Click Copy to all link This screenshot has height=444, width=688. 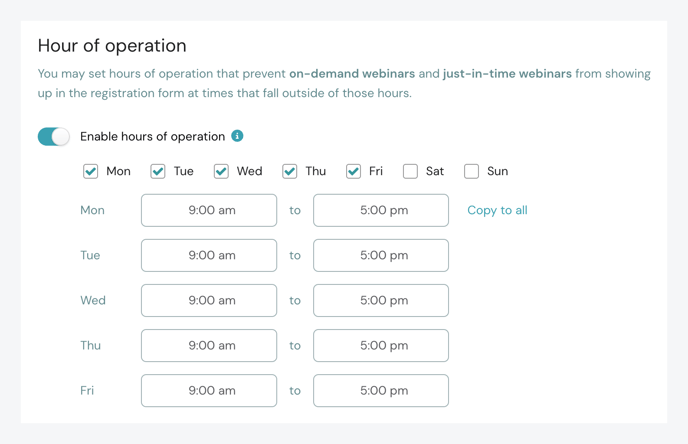497,210
